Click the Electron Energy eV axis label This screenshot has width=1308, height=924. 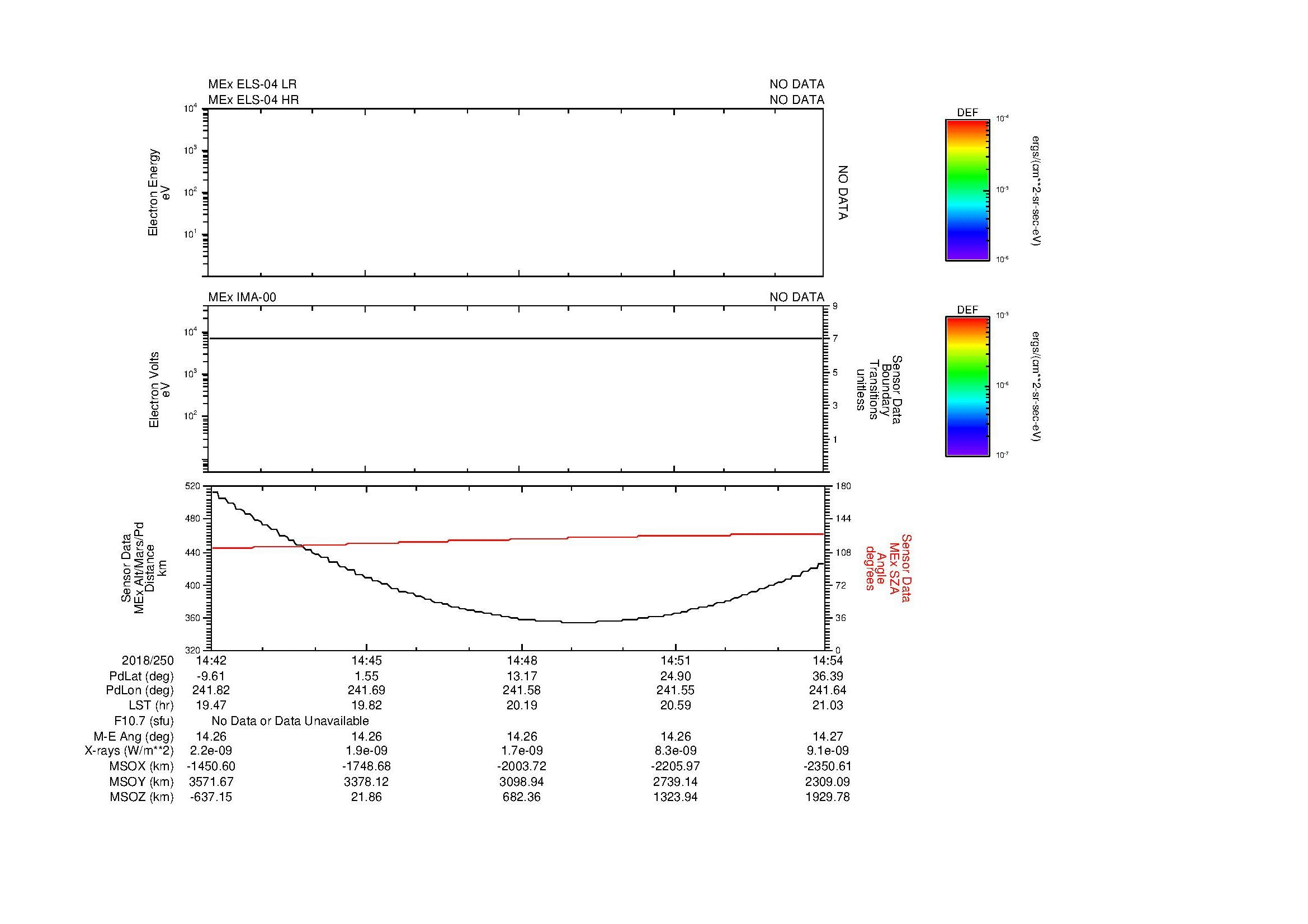(159, 192)
